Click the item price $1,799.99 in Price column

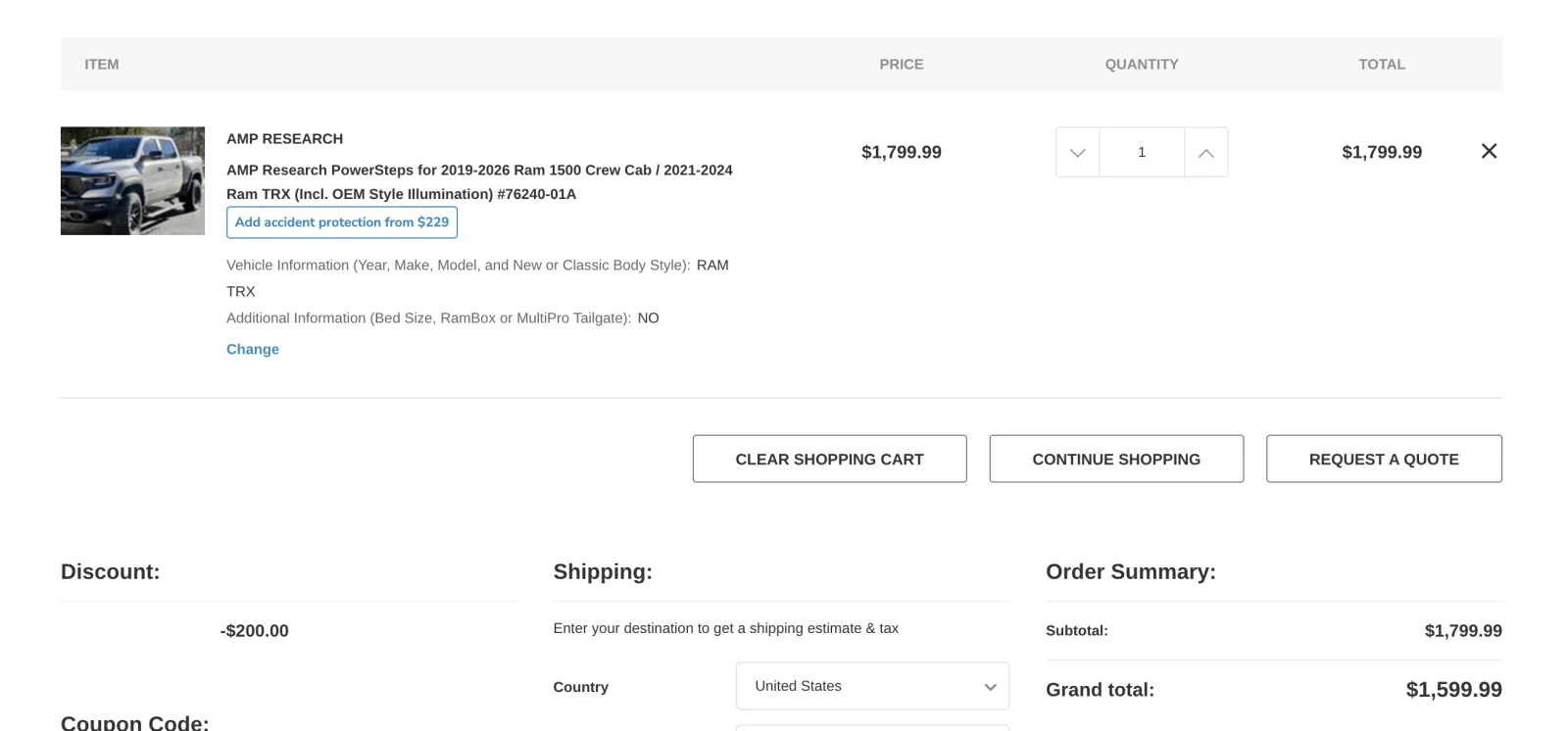(x=902, y=152)
